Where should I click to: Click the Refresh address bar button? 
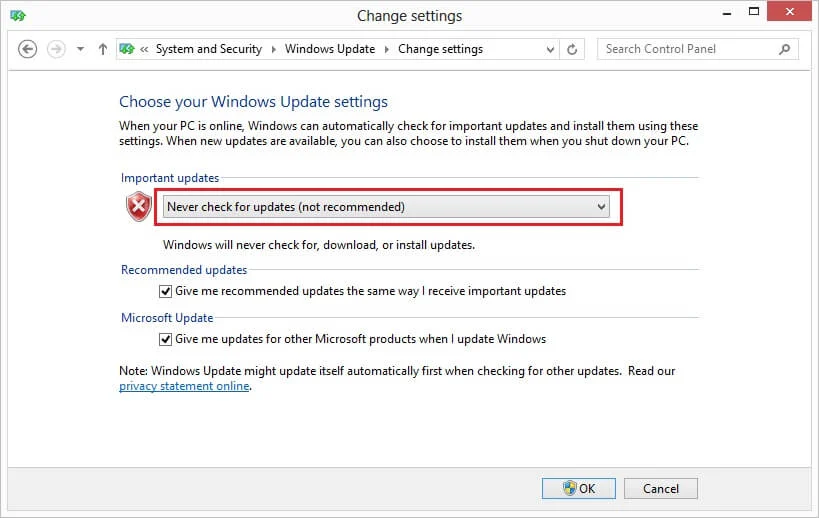click(572, 49)
